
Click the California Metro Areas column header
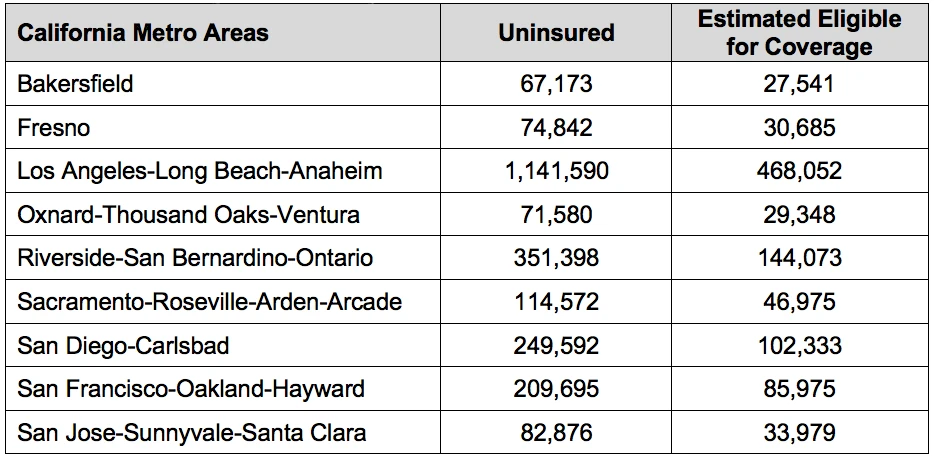tap(143, 32)
